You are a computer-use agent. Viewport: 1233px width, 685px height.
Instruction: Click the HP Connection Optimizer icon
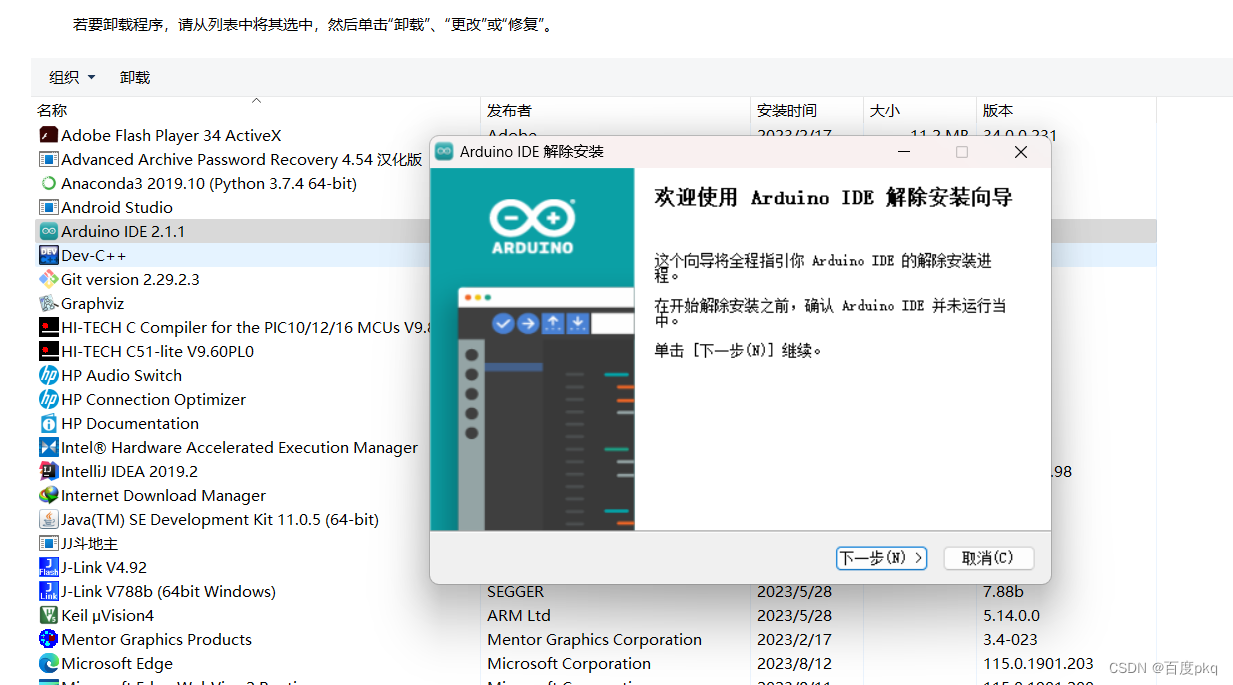click(48, 399)
